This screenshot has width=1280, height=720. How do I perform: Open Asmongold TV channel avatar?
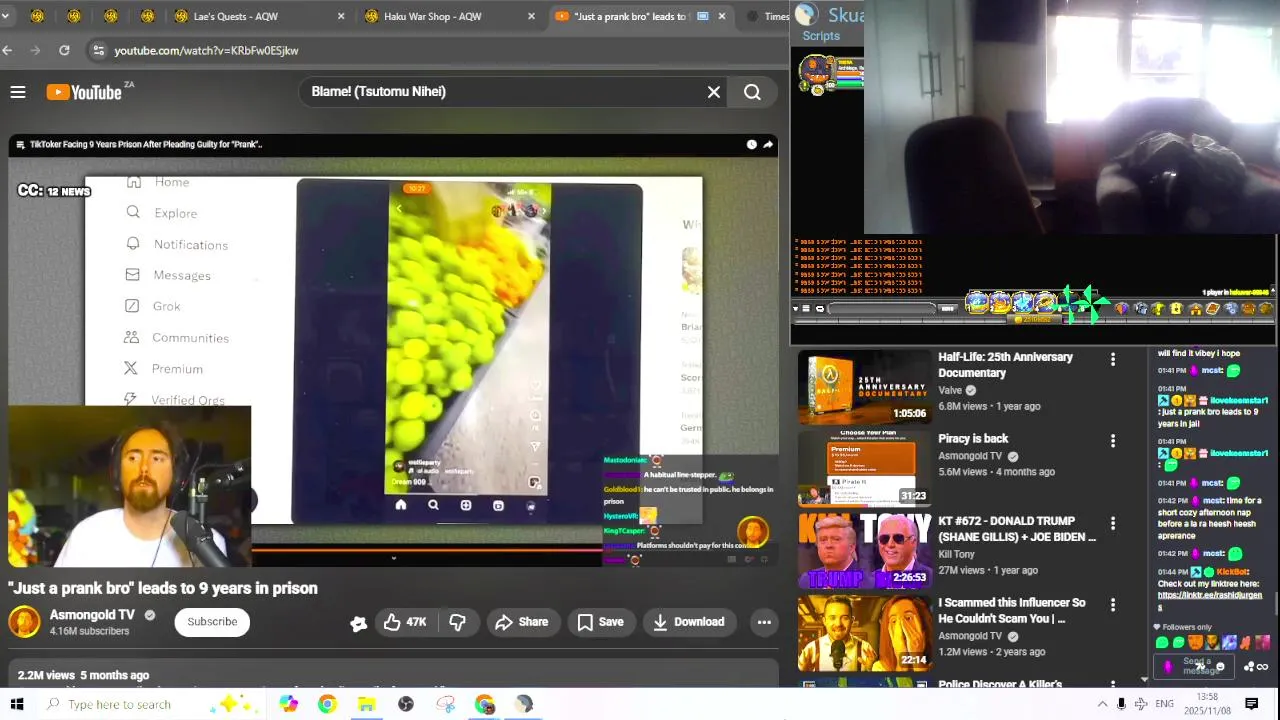point(24,622)
